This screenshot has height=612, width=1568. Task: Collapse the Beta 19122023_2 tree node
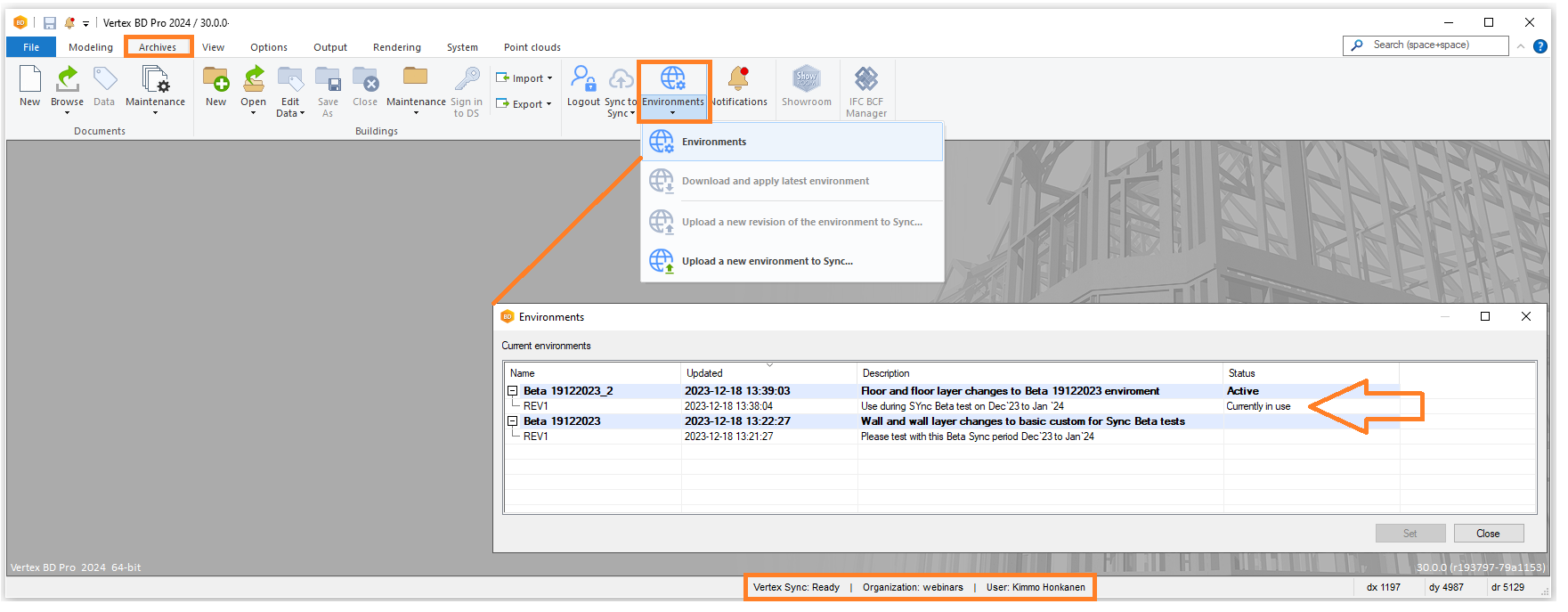(513, 391)
